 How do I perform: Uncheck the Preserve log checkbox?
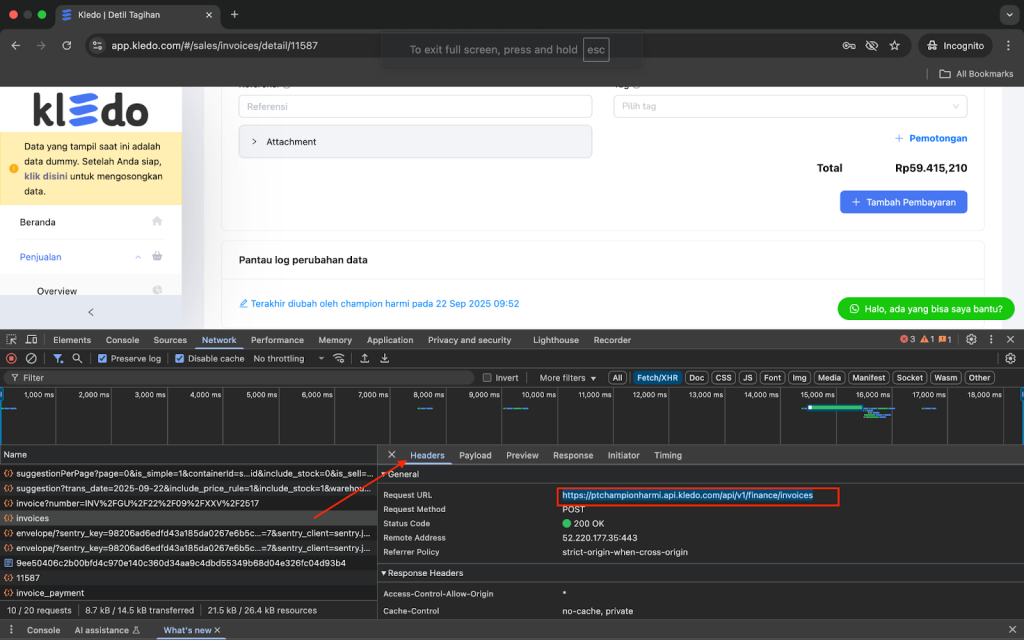(102, 358)
